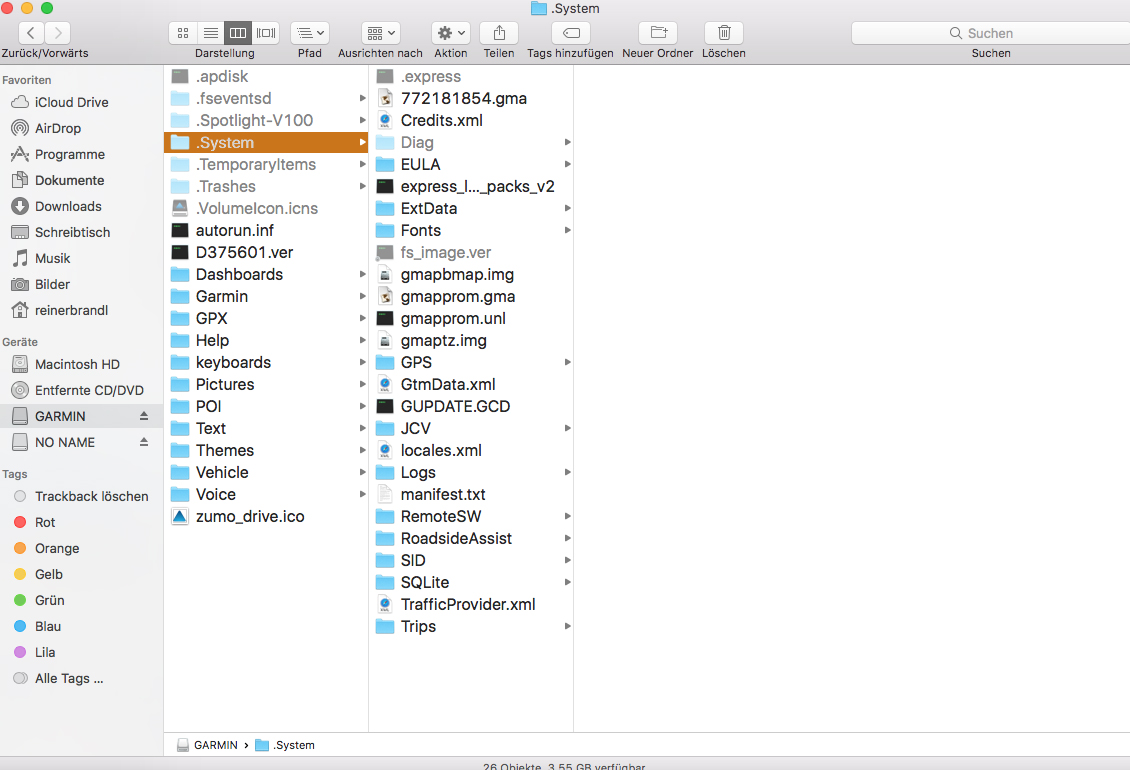Select the GUPDATE.GCD file

pos(471,406)
